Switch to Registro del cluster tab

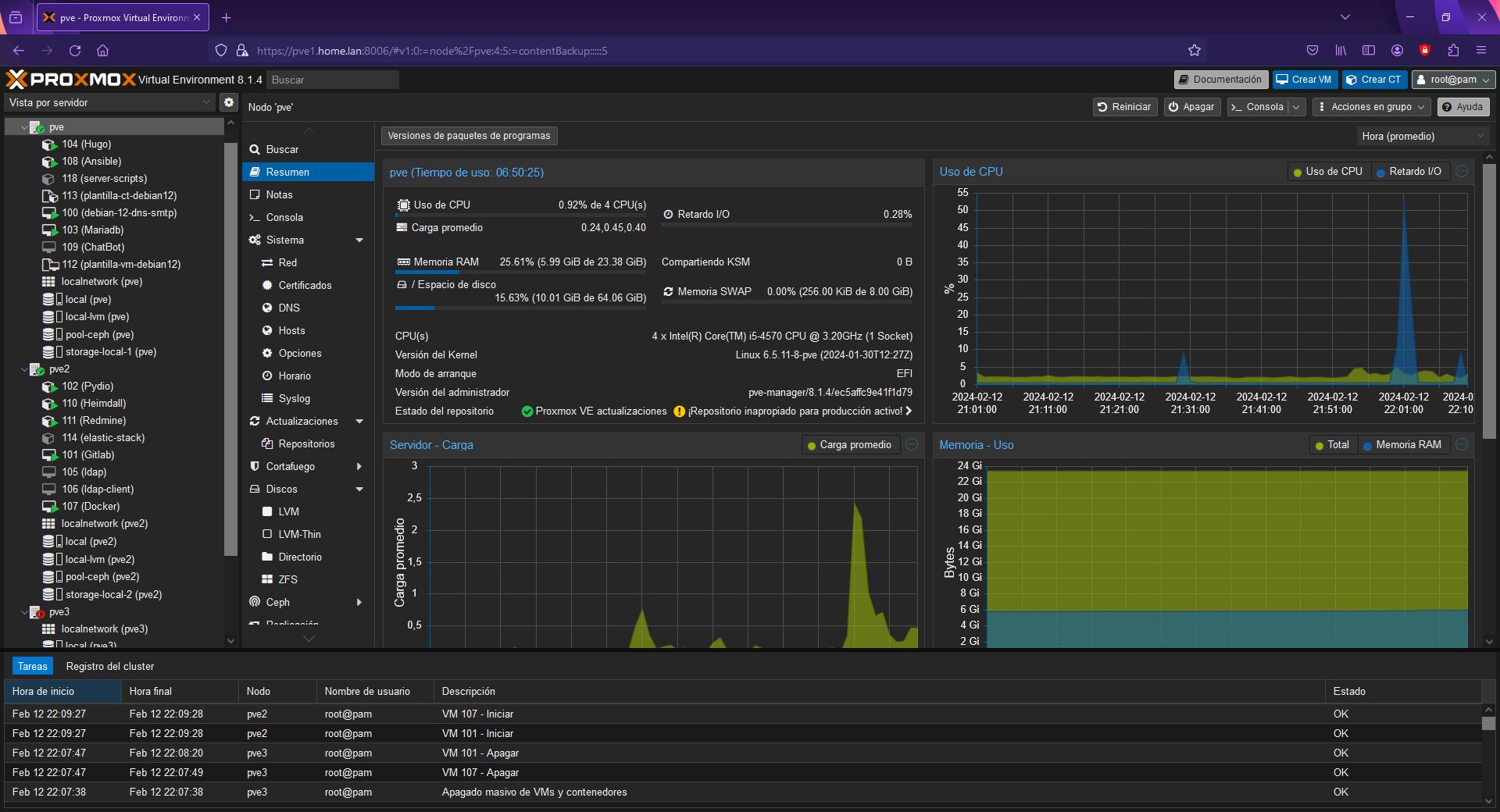click(x=110, y=666)
